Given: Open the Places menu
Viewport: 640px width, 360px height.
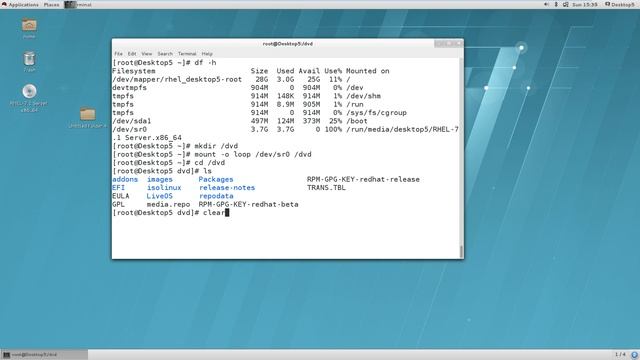Looking at the screenshot, I should click(x=51, y=4).
